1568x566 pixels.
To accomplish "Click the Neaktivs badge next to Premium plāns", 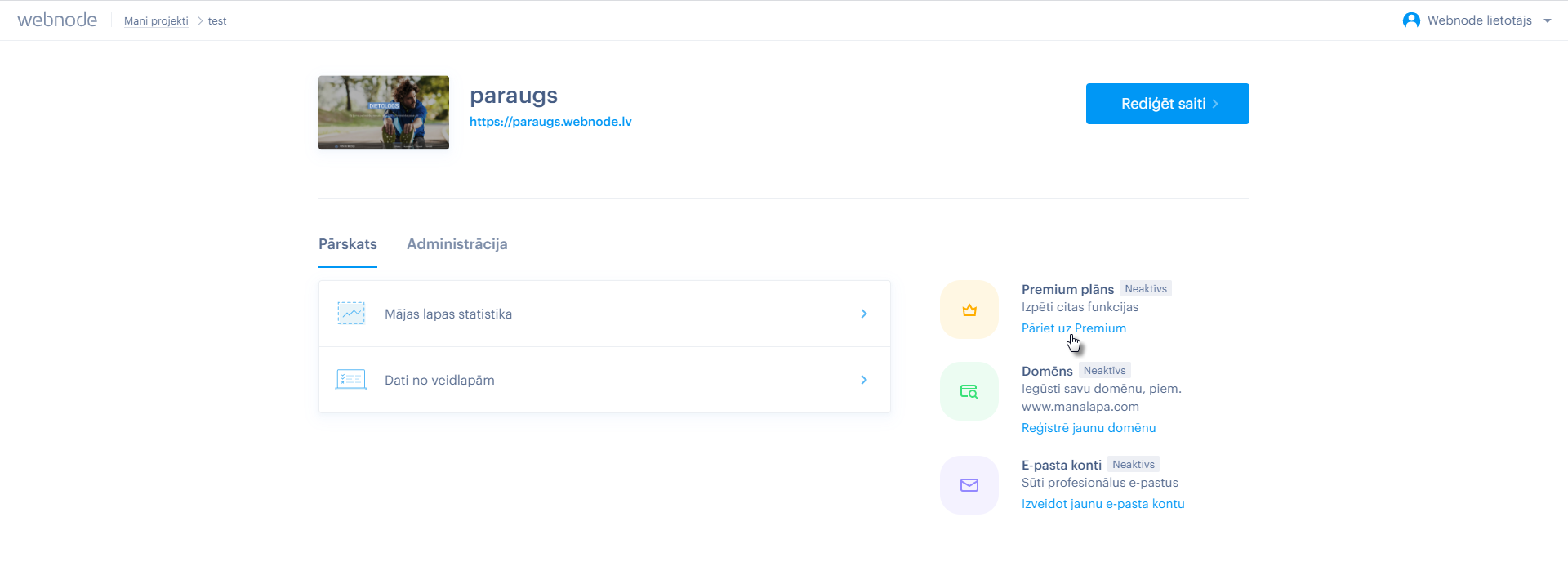I will (x=1146, y=289).
